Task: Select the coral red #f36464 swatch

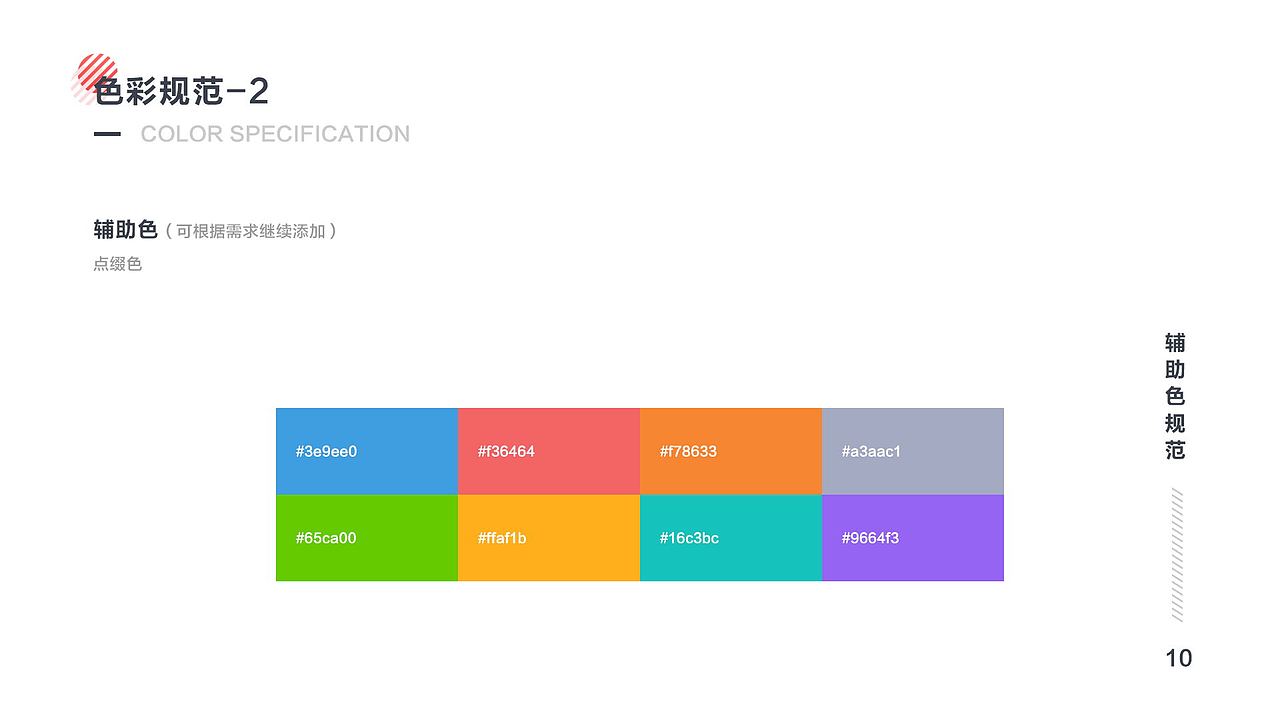Action: click(x=549, y=451)
